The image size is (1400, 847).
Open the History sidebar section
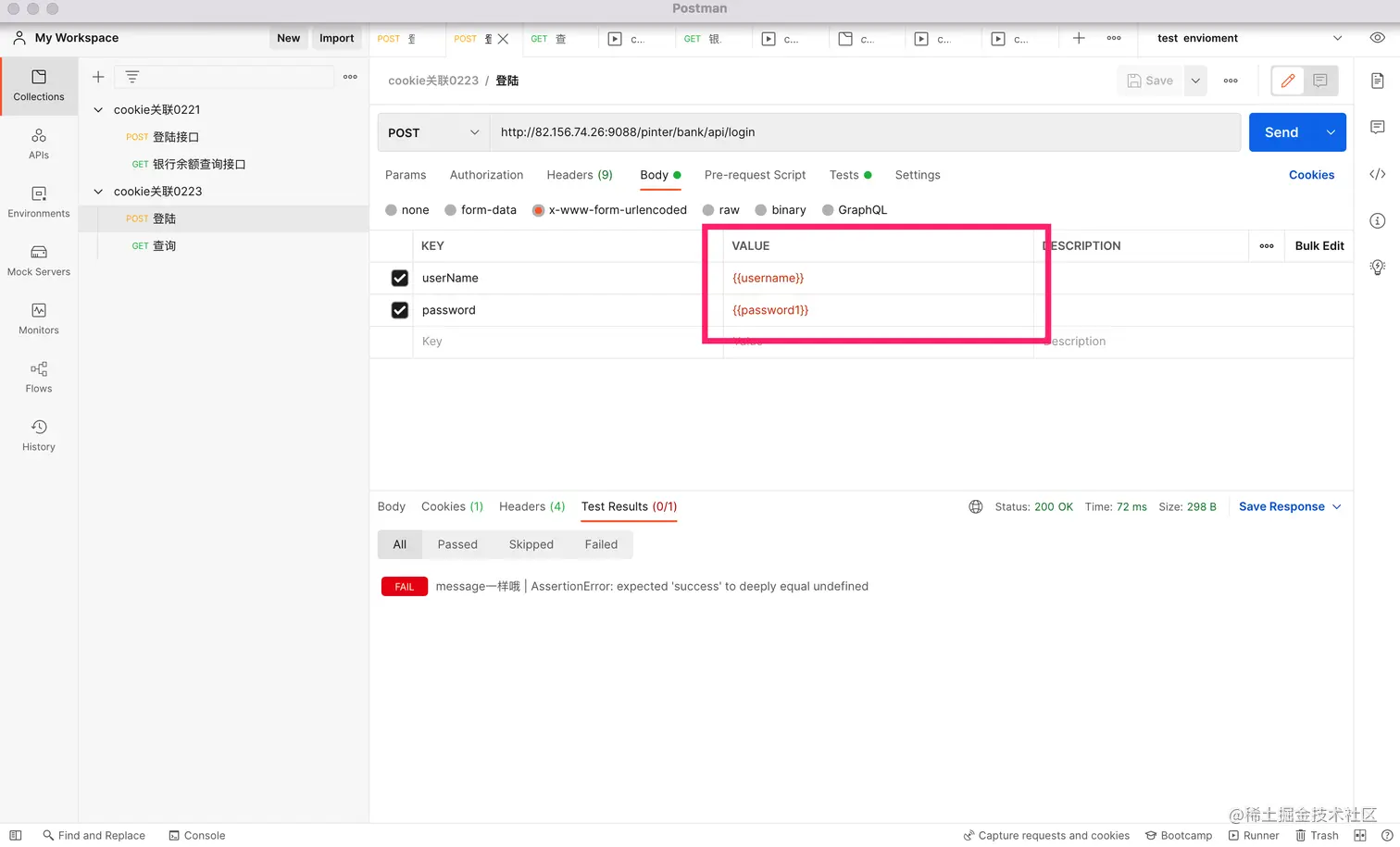pos(39,435)
